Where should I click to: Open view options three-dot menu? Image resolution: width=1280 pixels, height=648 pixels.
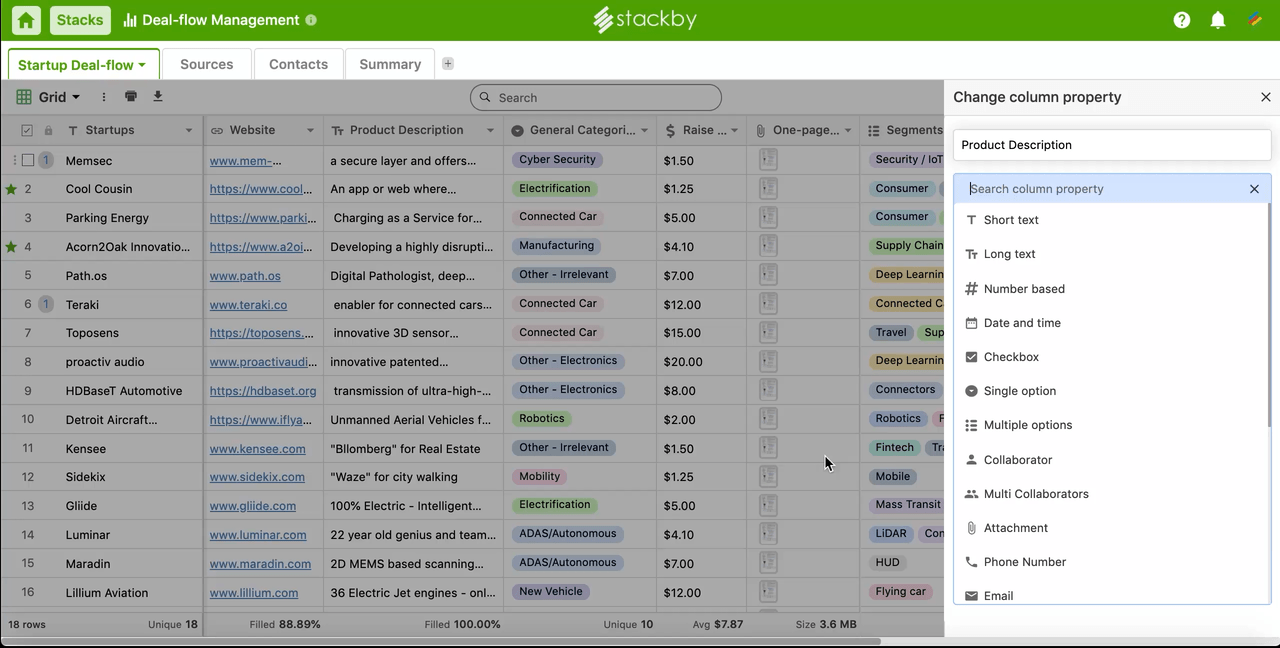[x=103, y=97]
